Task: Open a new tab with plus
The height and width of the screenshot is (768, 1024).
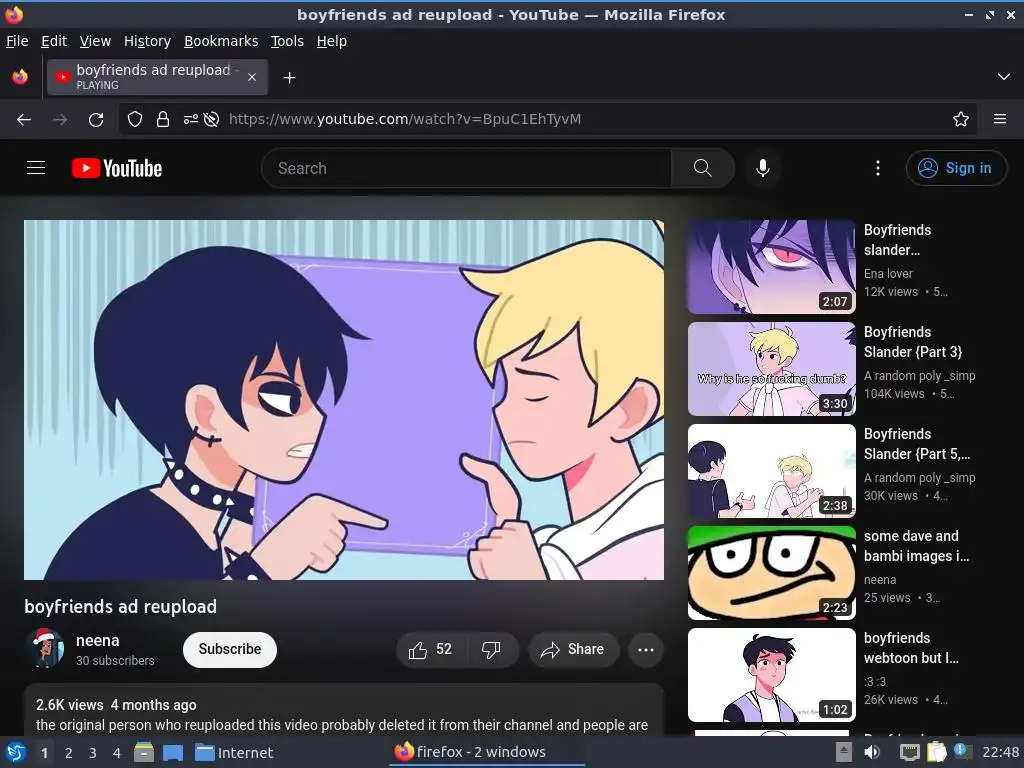Action: (289, 78)
